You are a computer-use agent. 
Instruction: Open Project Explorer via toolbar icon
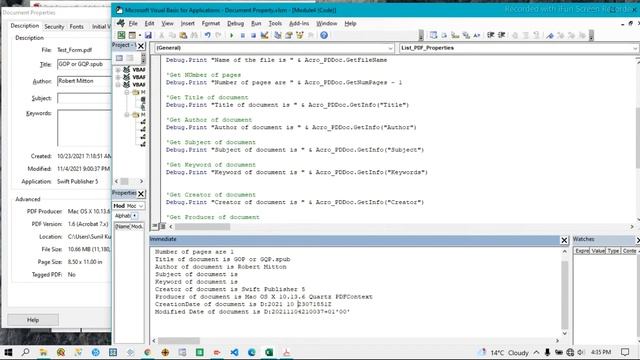278,36
